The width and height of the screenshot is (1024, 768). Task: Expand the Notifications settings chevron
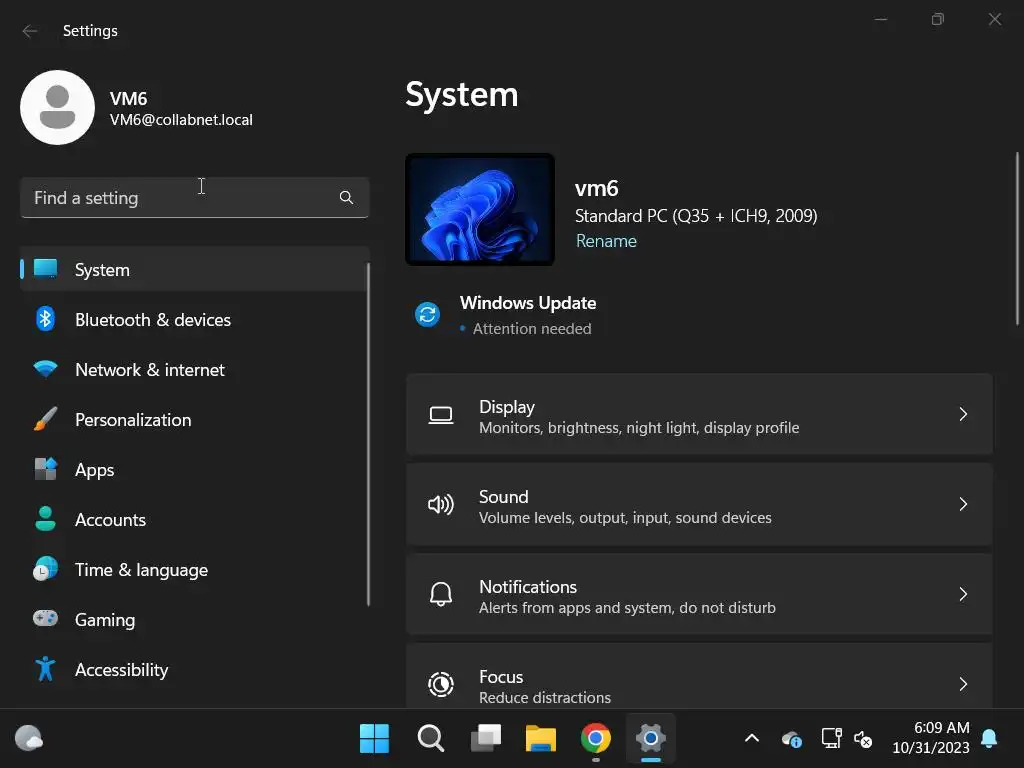coord(963,594)
